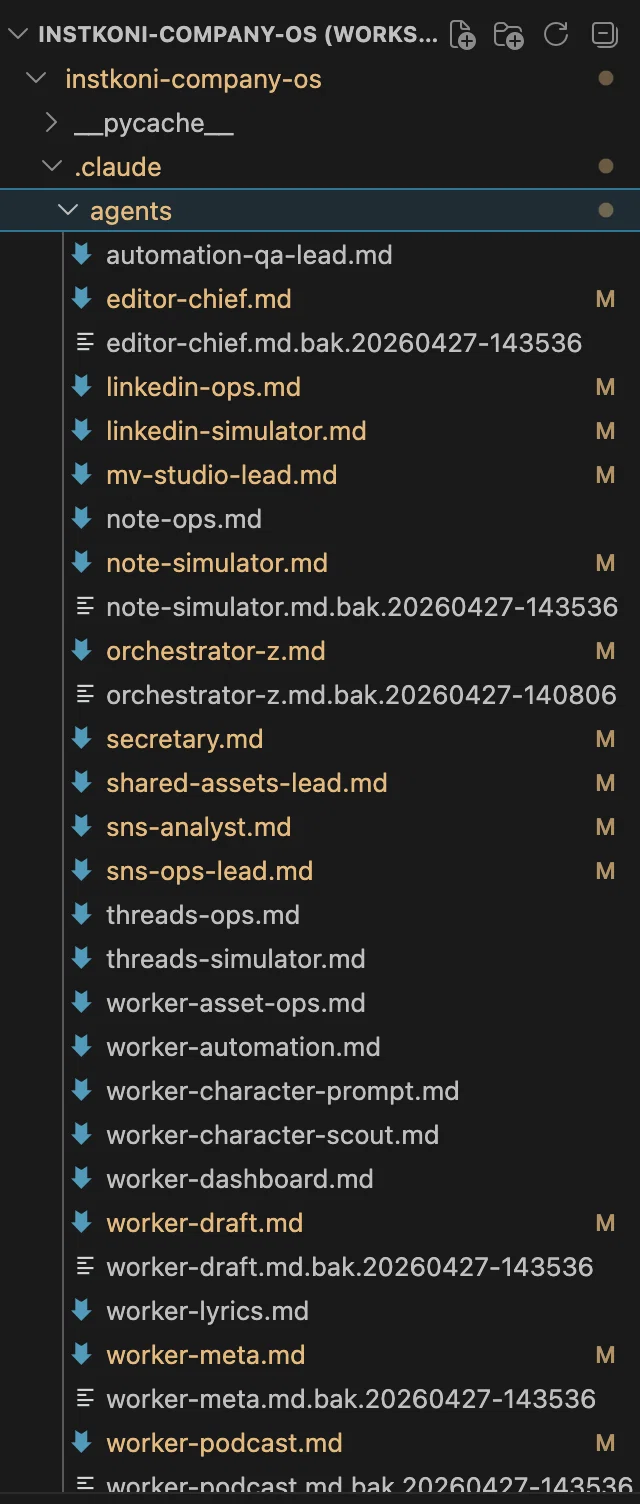Collapse the instkoni-company-os root folder

36,79
